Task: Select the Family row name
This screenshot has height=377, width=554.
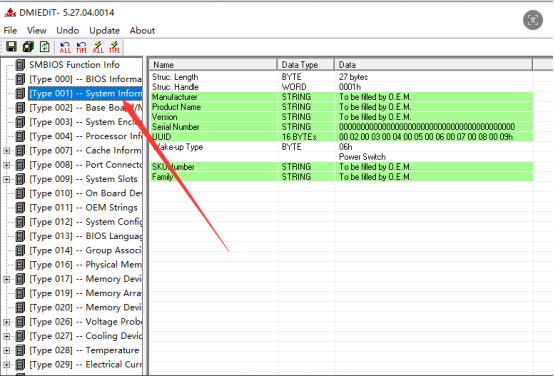Action: pos(162,177)
